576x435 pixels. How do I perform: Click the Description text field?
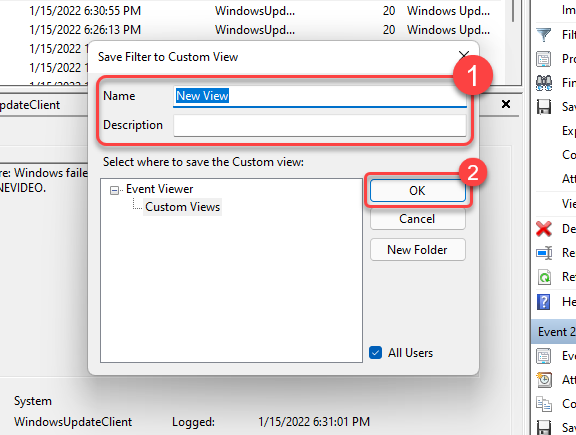tap(320, 125)
